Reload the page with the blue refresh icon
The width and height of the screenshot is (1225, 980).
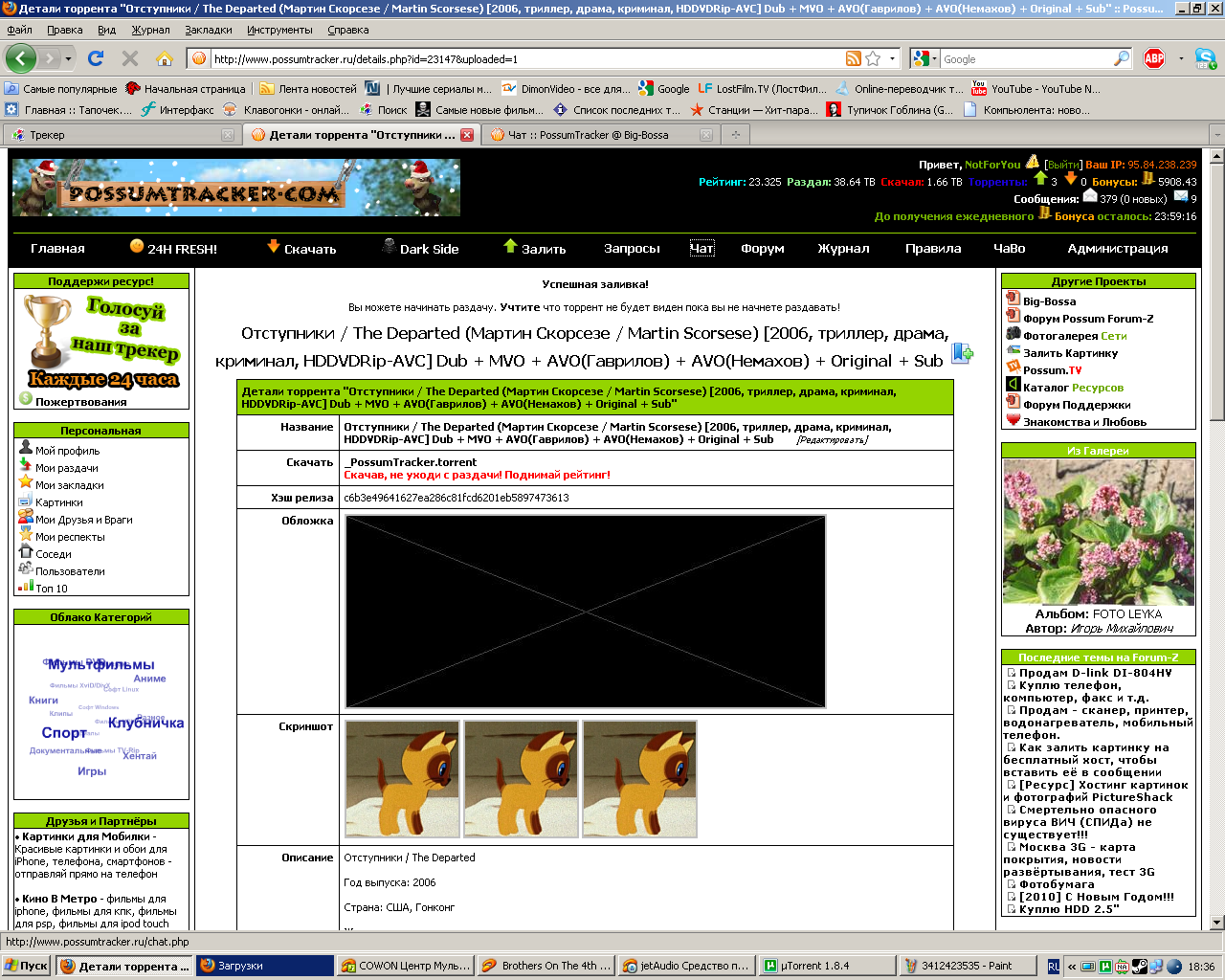click(x=96, y=58)
